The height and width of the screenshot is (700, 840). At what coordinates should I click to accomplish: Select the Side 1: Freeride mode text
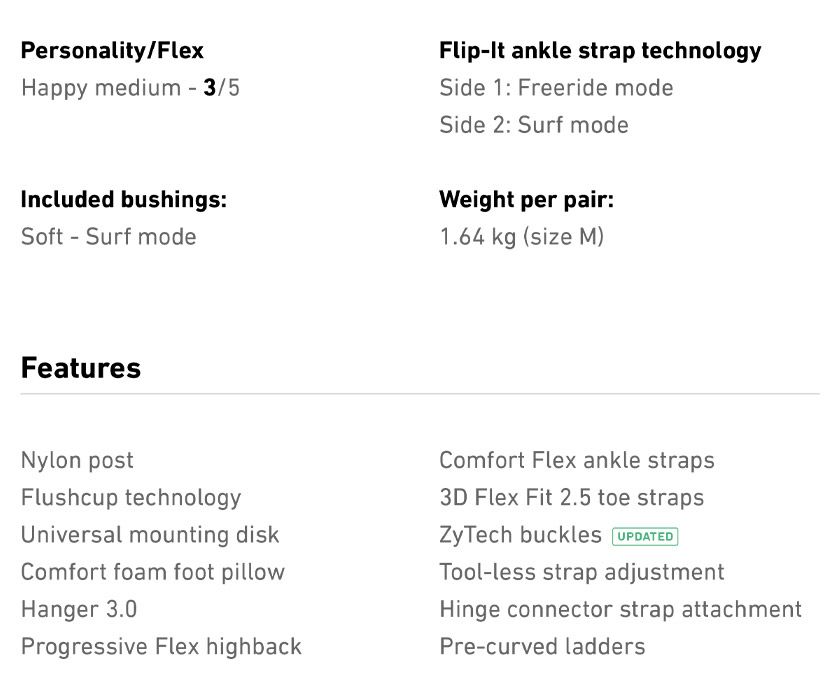(556, 88)
